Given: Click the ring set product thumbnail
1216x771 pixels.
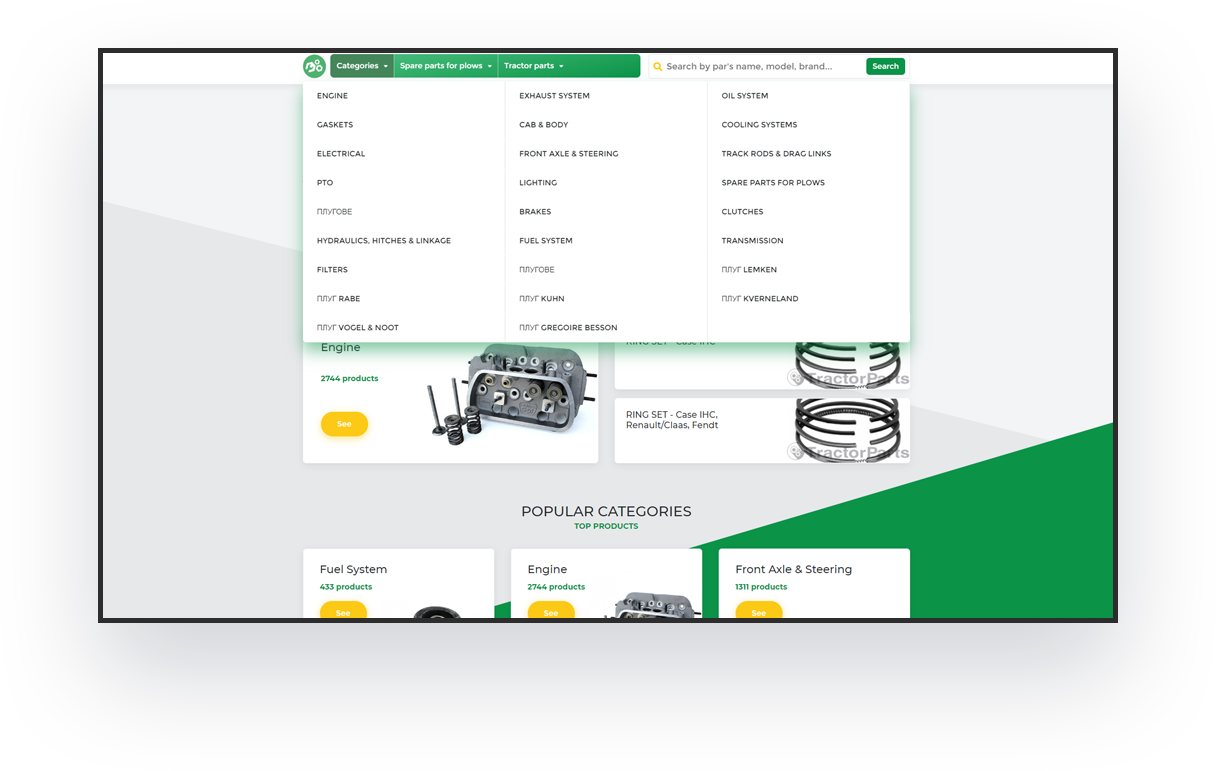Looking at the screenshot, I should coord(847,430).
